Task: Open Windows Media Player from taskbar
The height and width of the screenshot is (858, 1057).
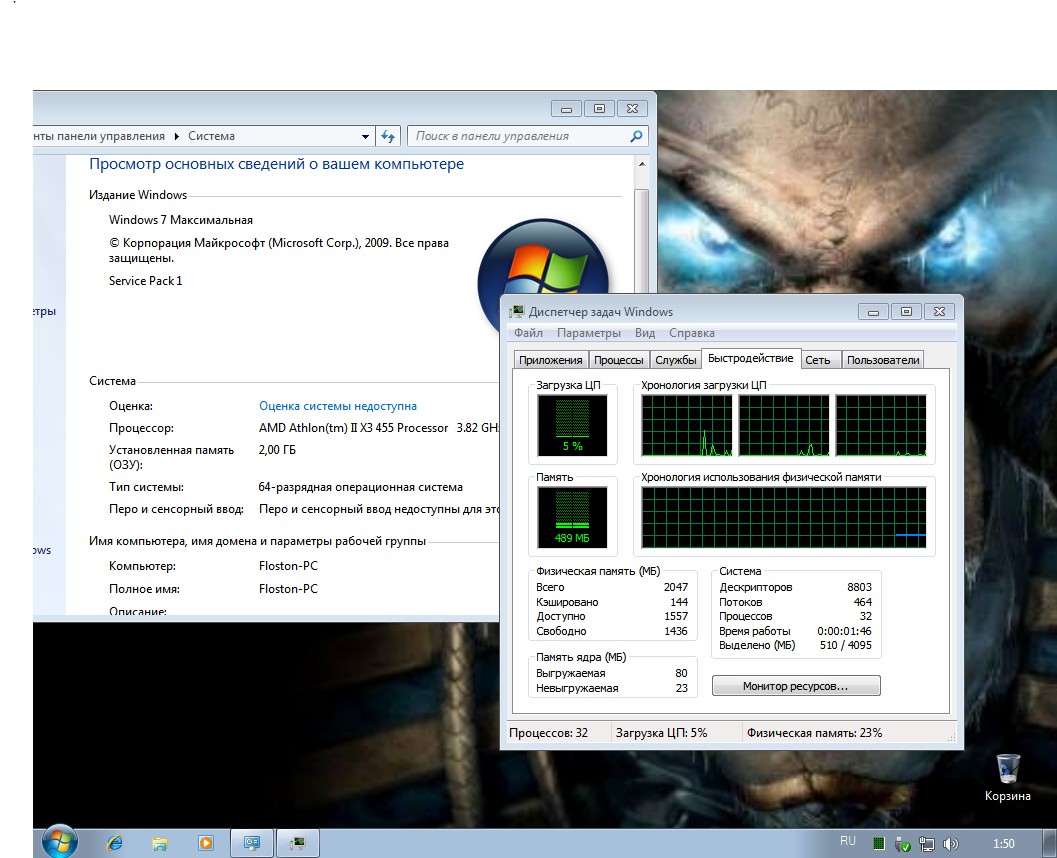Action: click(206, 843)
